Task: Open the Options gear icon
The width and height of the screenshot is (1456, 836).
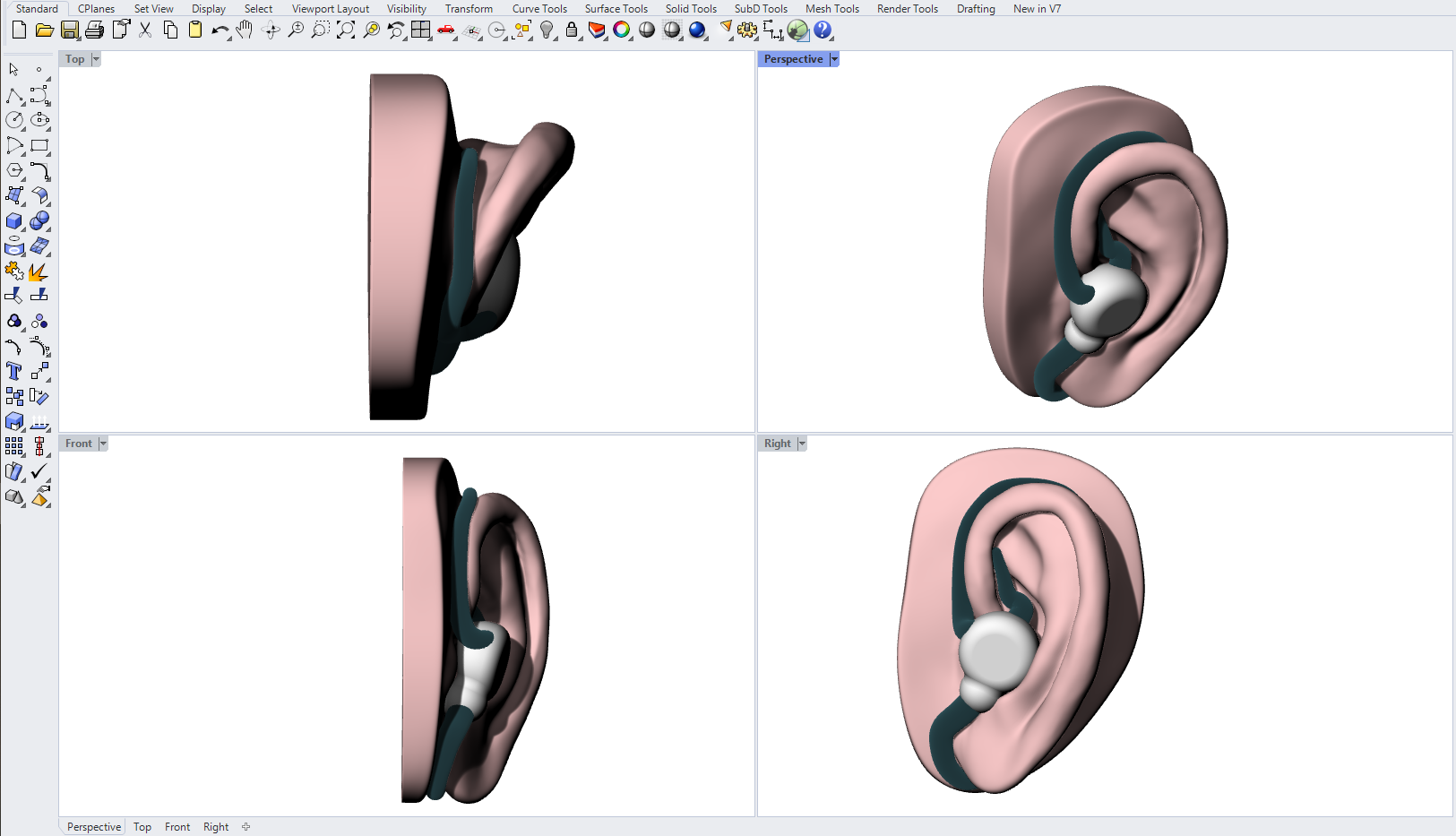Action: pyautogui.click(x=747, y=30)
